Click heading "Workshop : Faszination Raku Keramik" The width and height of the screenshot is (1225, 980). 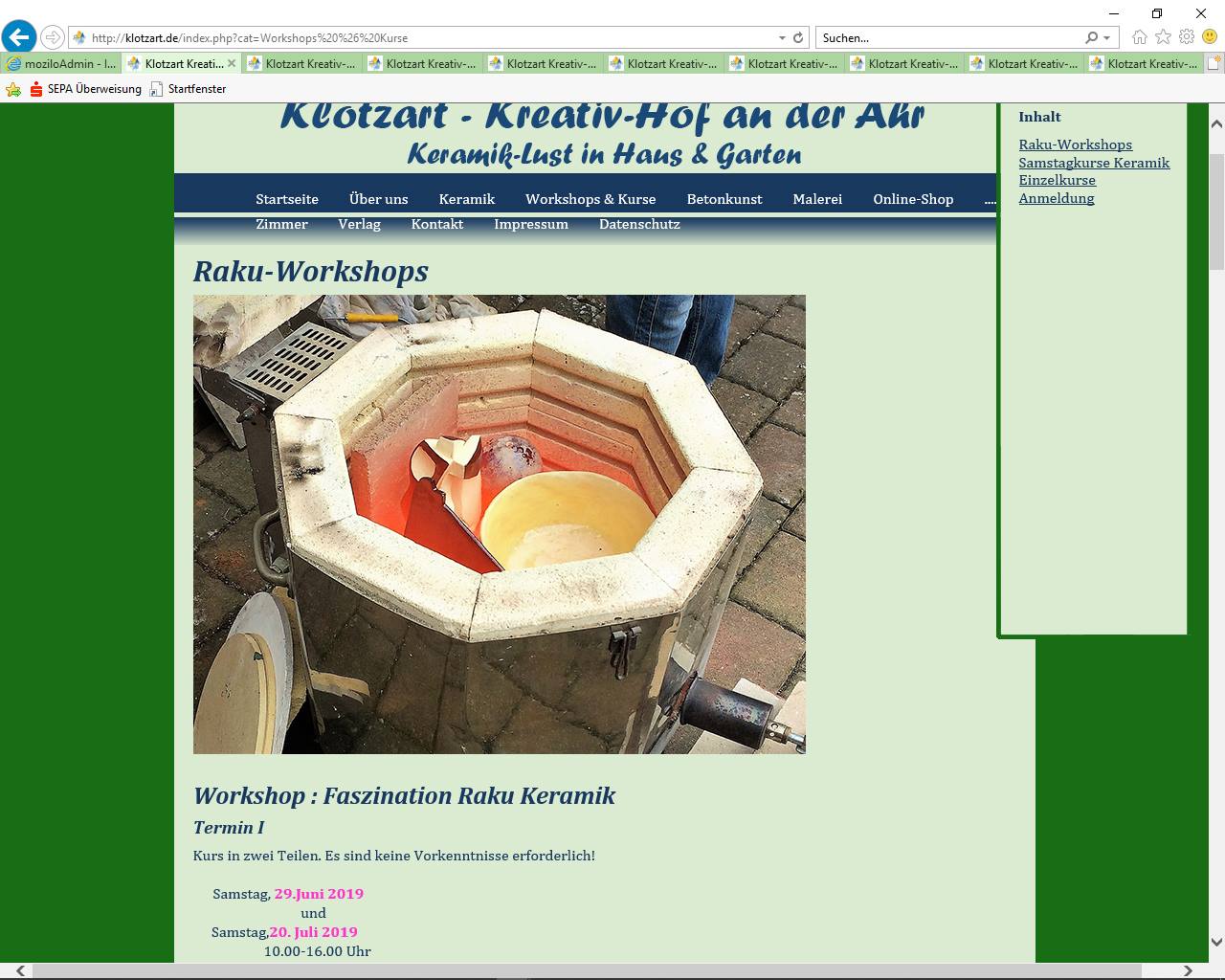tap(404, 795)
